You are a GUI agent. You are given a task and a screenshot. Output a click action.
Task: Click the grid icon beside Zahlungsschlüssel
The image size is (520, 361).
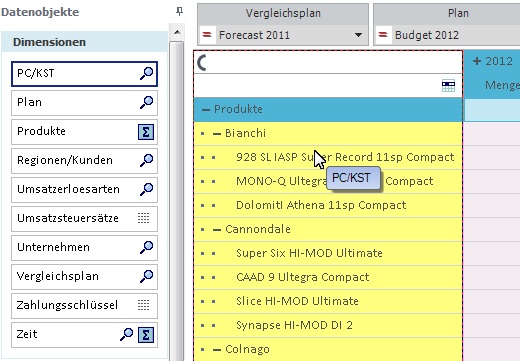pos(144,305)
